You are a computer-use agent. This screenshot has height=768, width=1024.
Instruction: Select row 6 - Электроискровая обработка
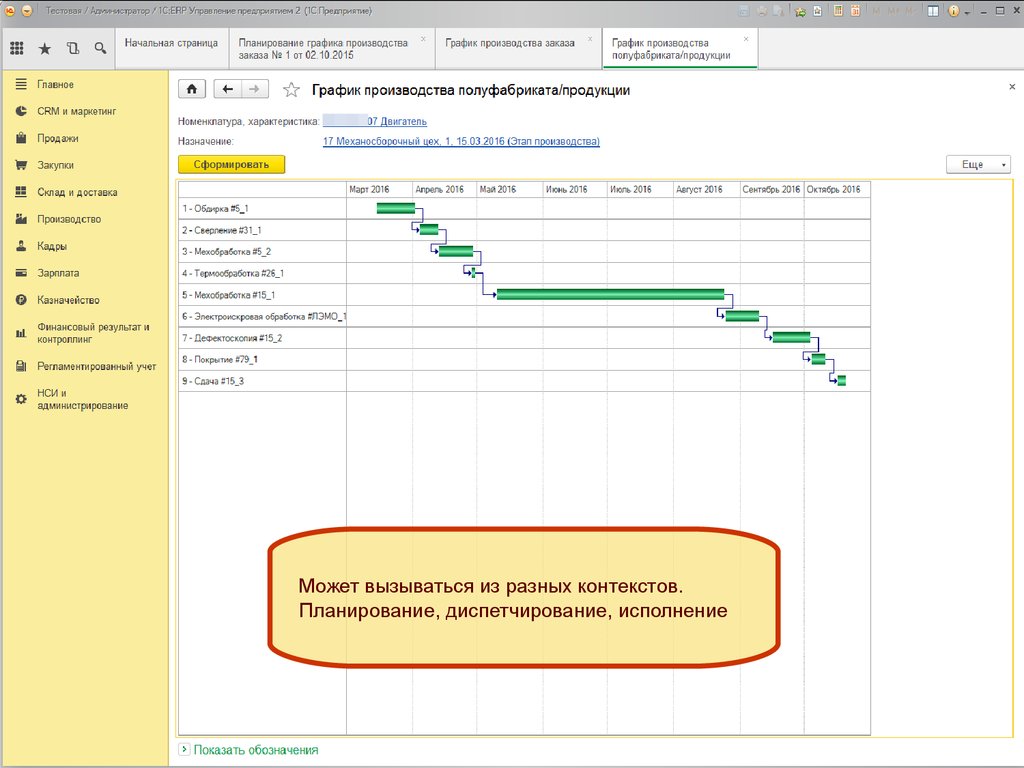tap(263, 316)
